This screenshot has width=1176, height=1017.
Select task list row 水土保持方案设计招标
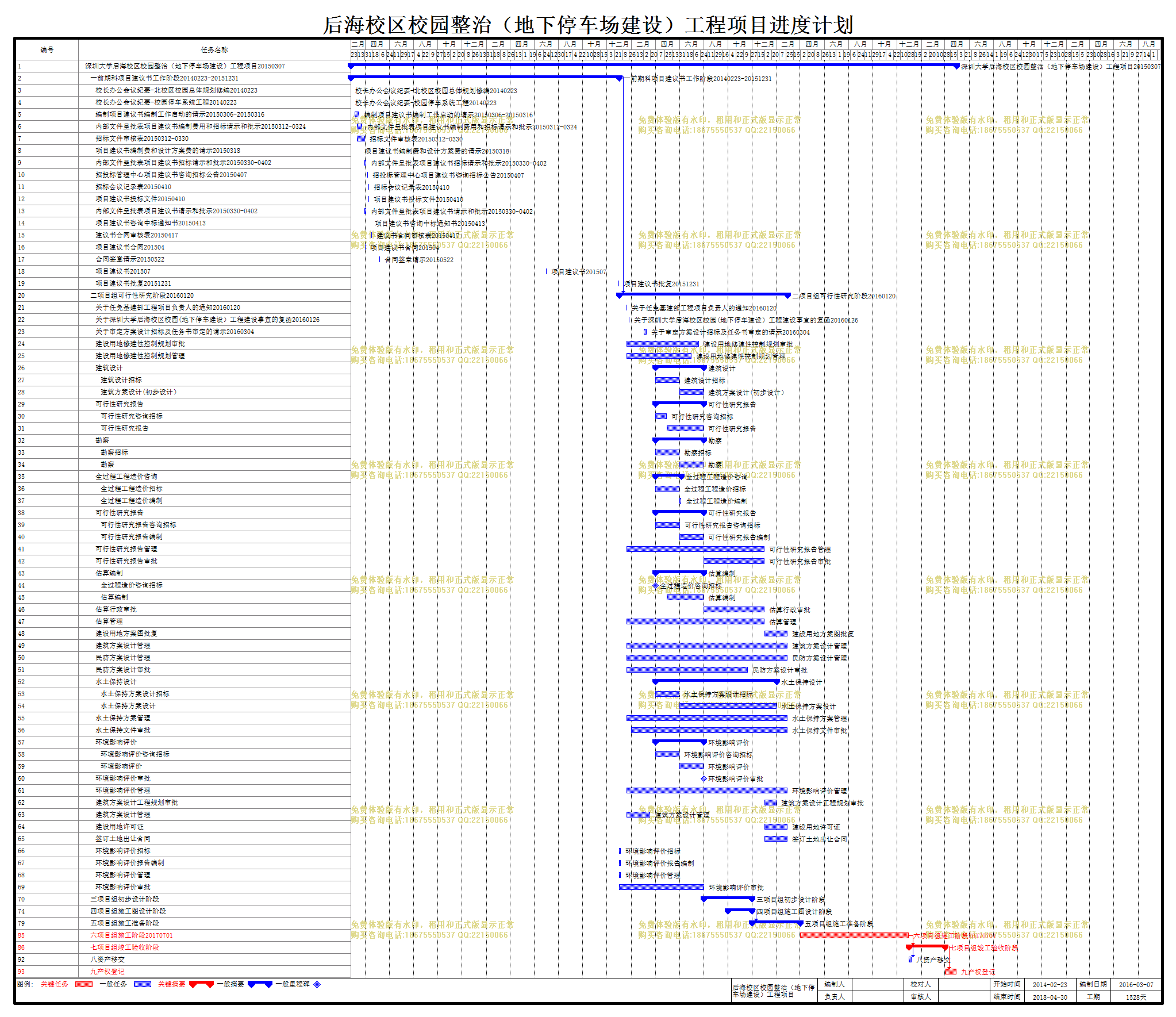[183, 694]
